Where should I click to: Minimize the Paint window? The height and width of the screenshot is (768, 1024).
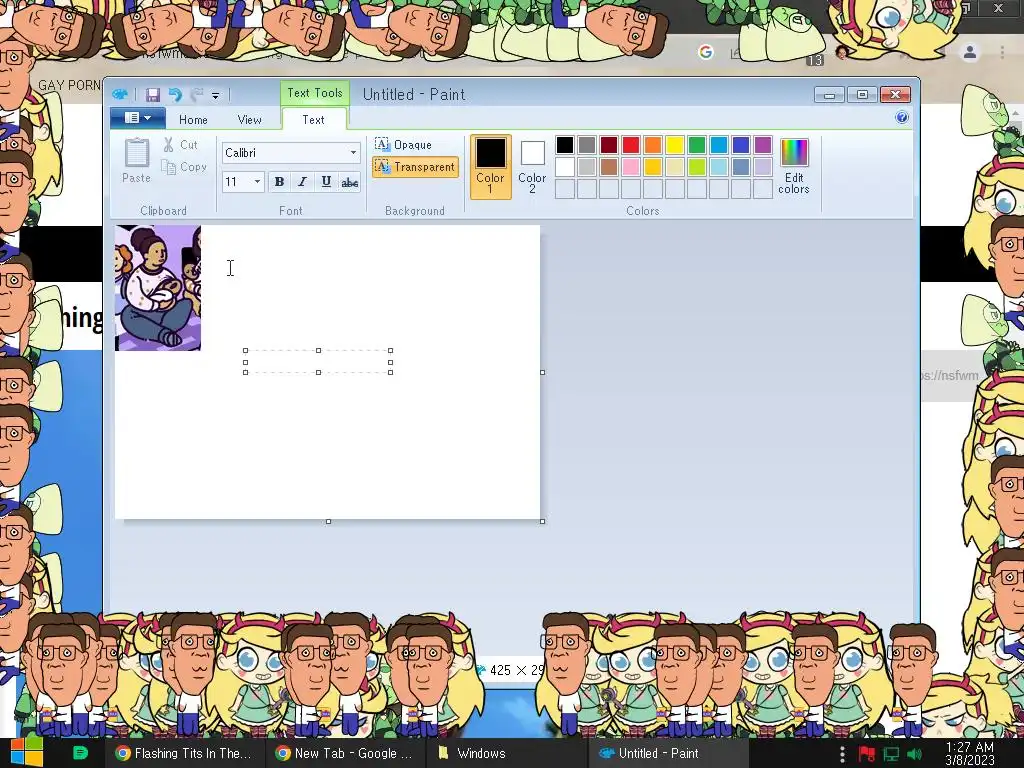[x=829, y=95]
